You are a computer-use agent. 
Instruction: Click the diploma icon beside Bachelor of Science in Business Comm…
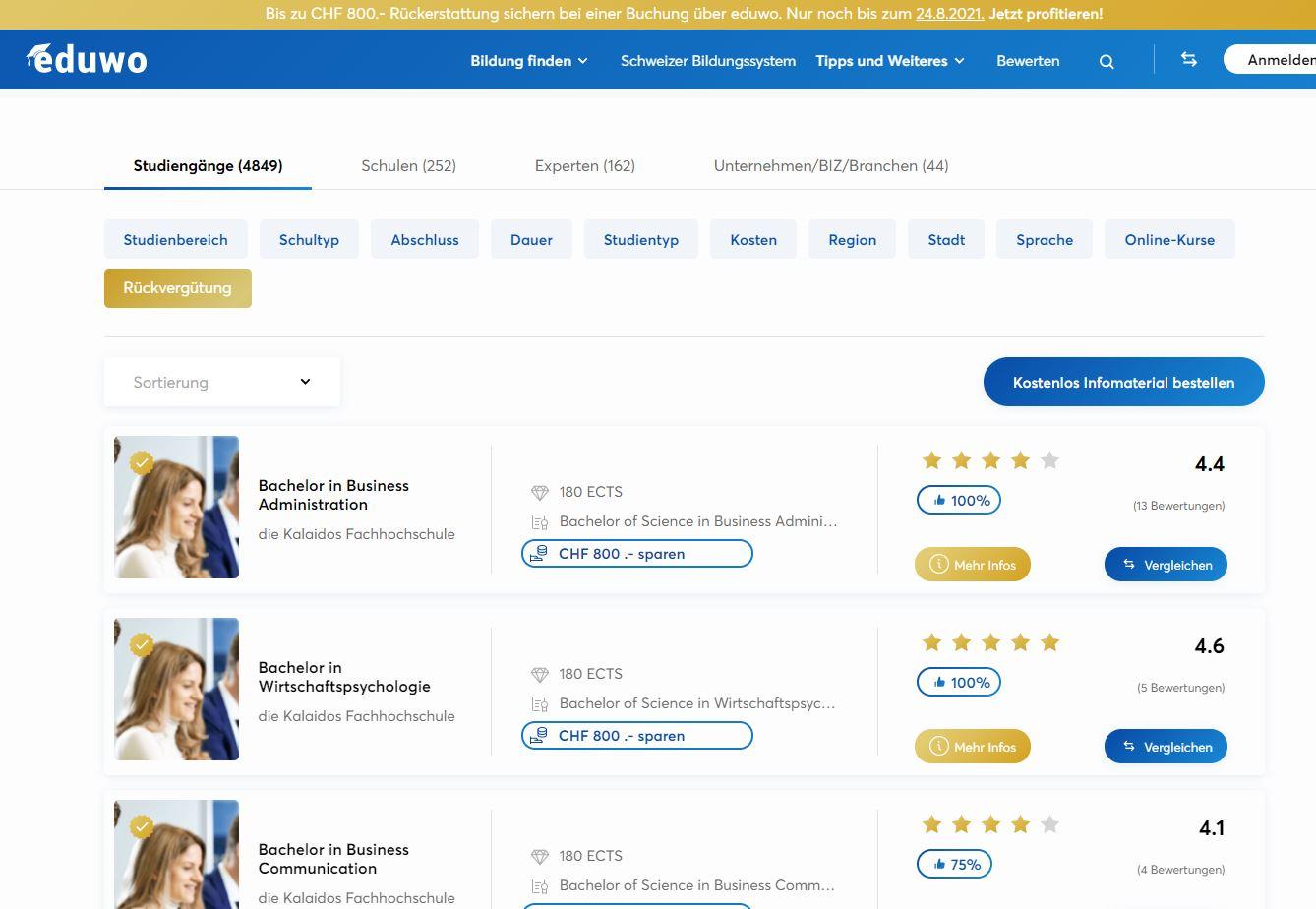click(x=539, y=886)
